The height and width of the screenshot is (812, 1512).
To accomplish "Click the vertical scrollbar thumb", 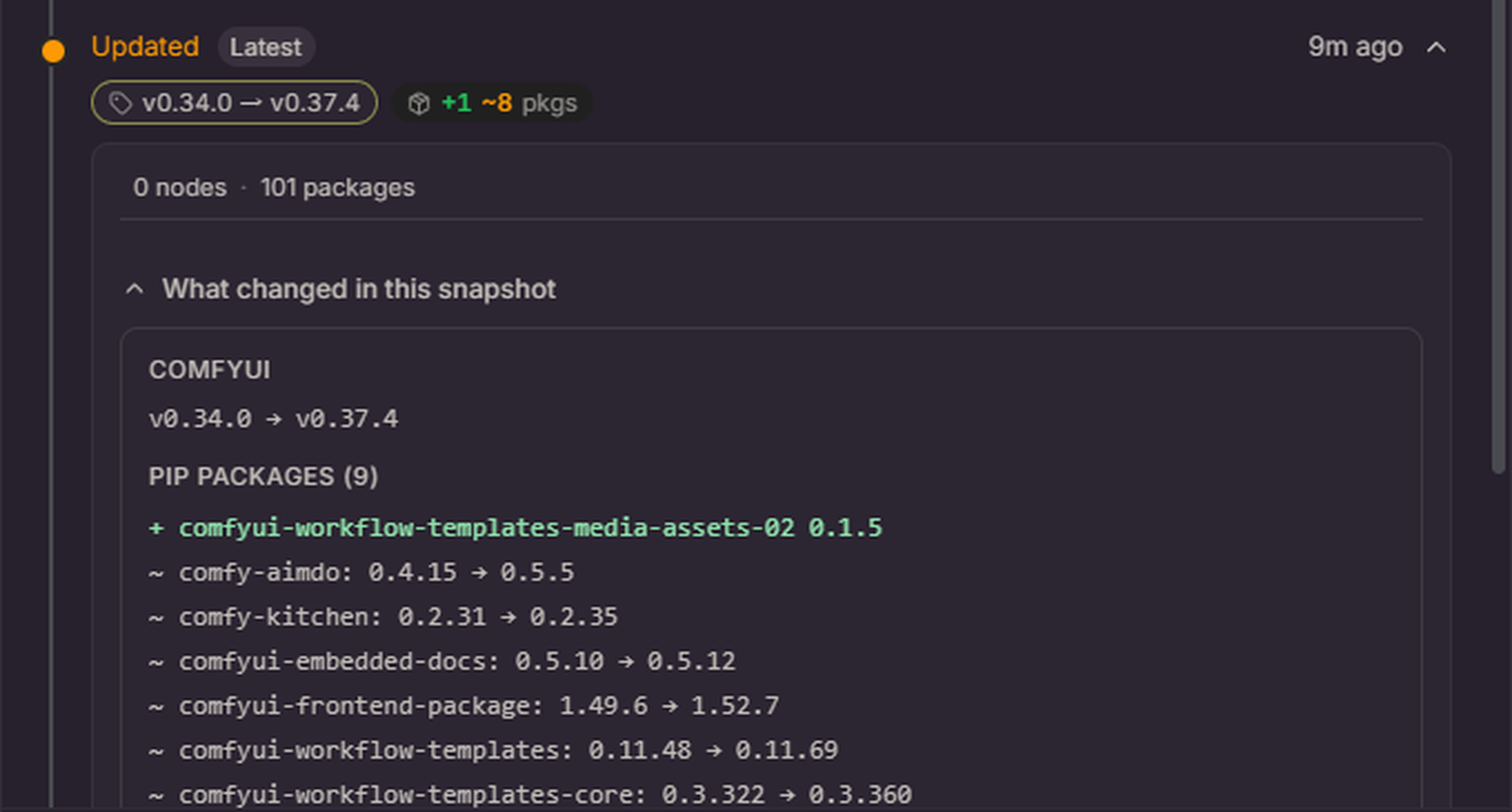I will 1498,236.
